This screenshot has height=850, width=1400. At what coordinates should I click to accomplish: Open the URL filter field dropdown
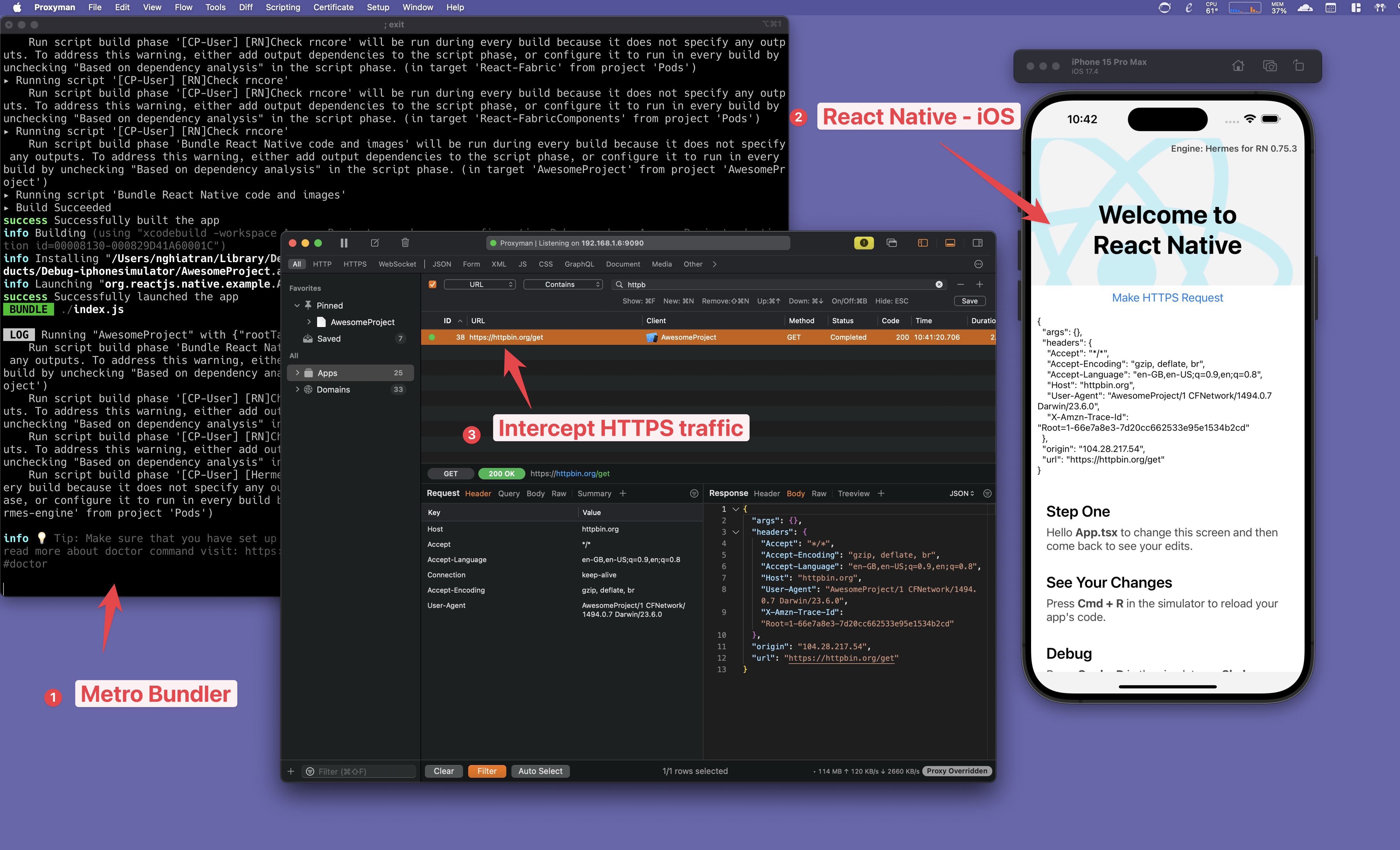click(480, 285)
